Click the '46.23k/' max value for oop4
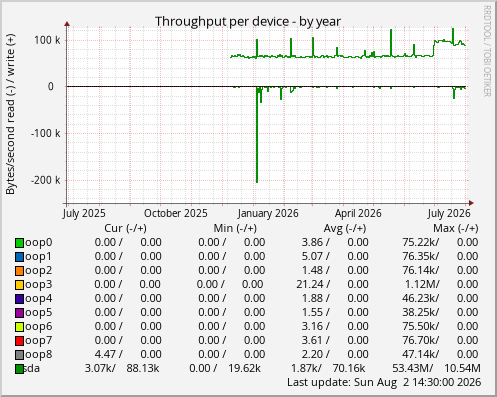The image size is (497, 397). [421, 298]
